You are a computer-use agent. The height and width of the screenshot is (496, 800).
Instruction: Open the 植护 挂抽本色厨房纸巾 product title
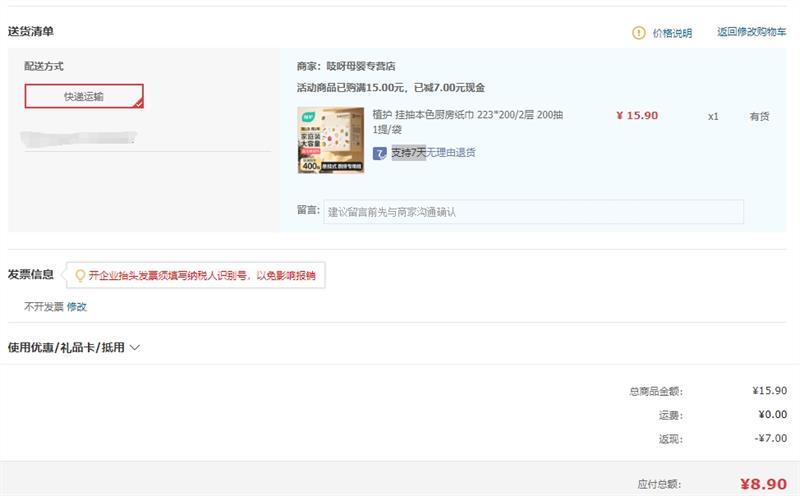[x=467, y=122]
